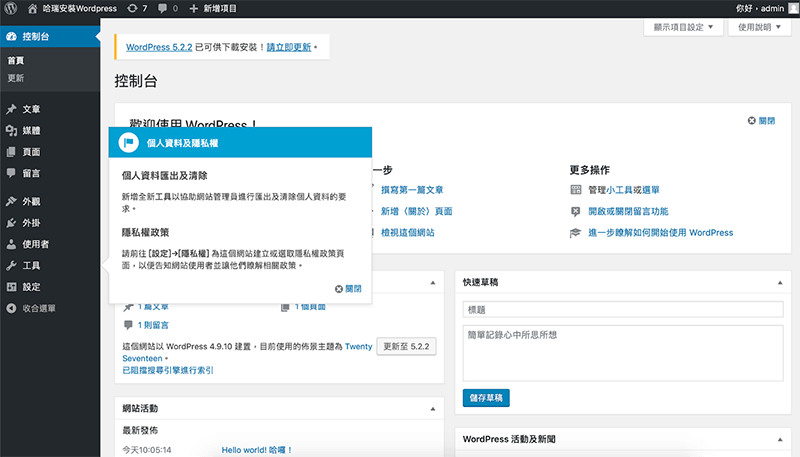The height and width of the screenshot is (457, 800).
Task: Click the collapse arrow circle icon
Action: (11, 308)
